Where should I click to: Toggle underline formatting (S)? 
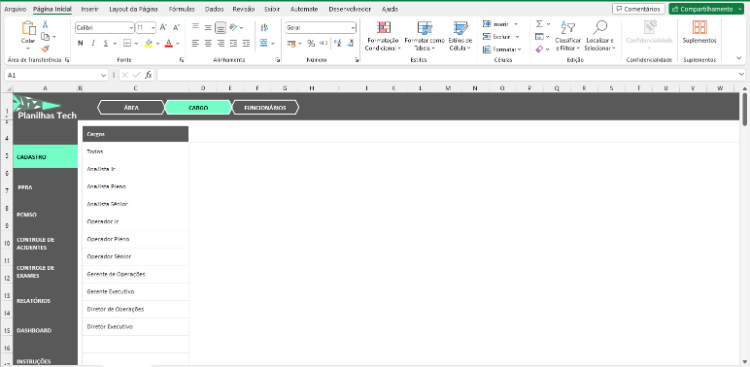105,44
